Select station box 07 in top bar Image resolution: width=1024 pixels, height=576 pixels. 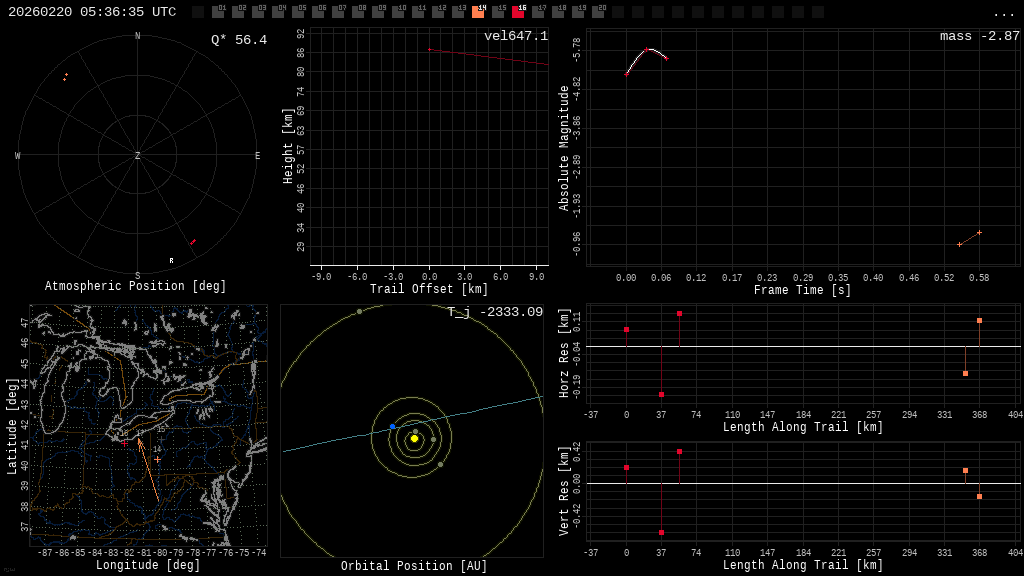[x=338, y=12]
